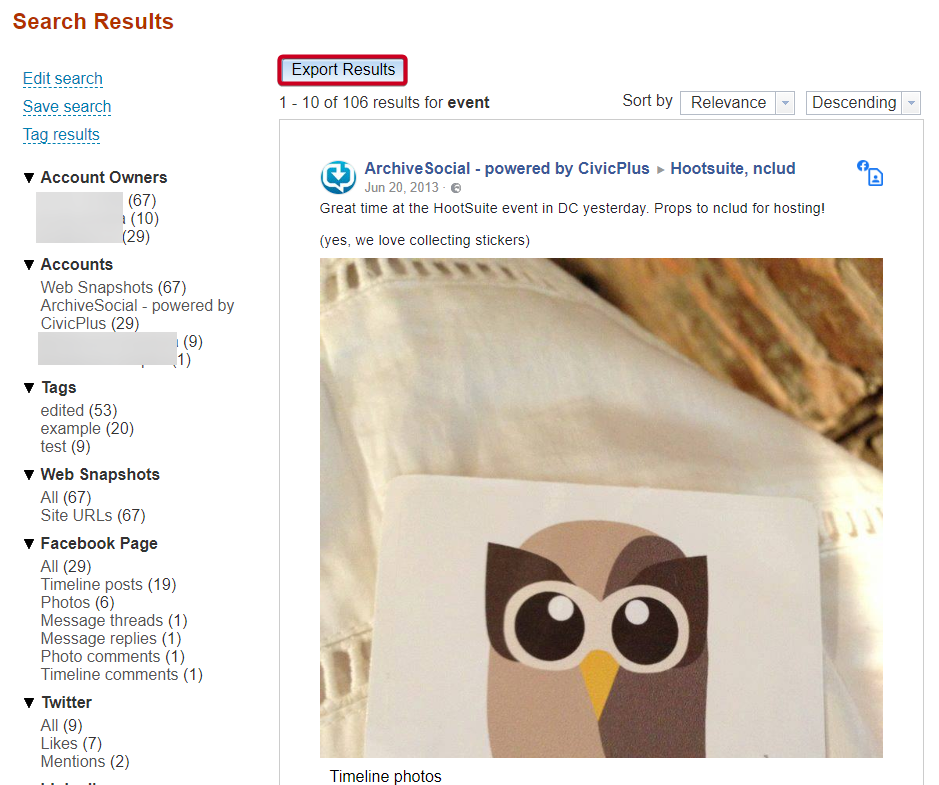Click the Timeline photos caption
Image resolution: width=939 pixels, height=785 pixels.
pyautogui.click(x=385, y=777)
